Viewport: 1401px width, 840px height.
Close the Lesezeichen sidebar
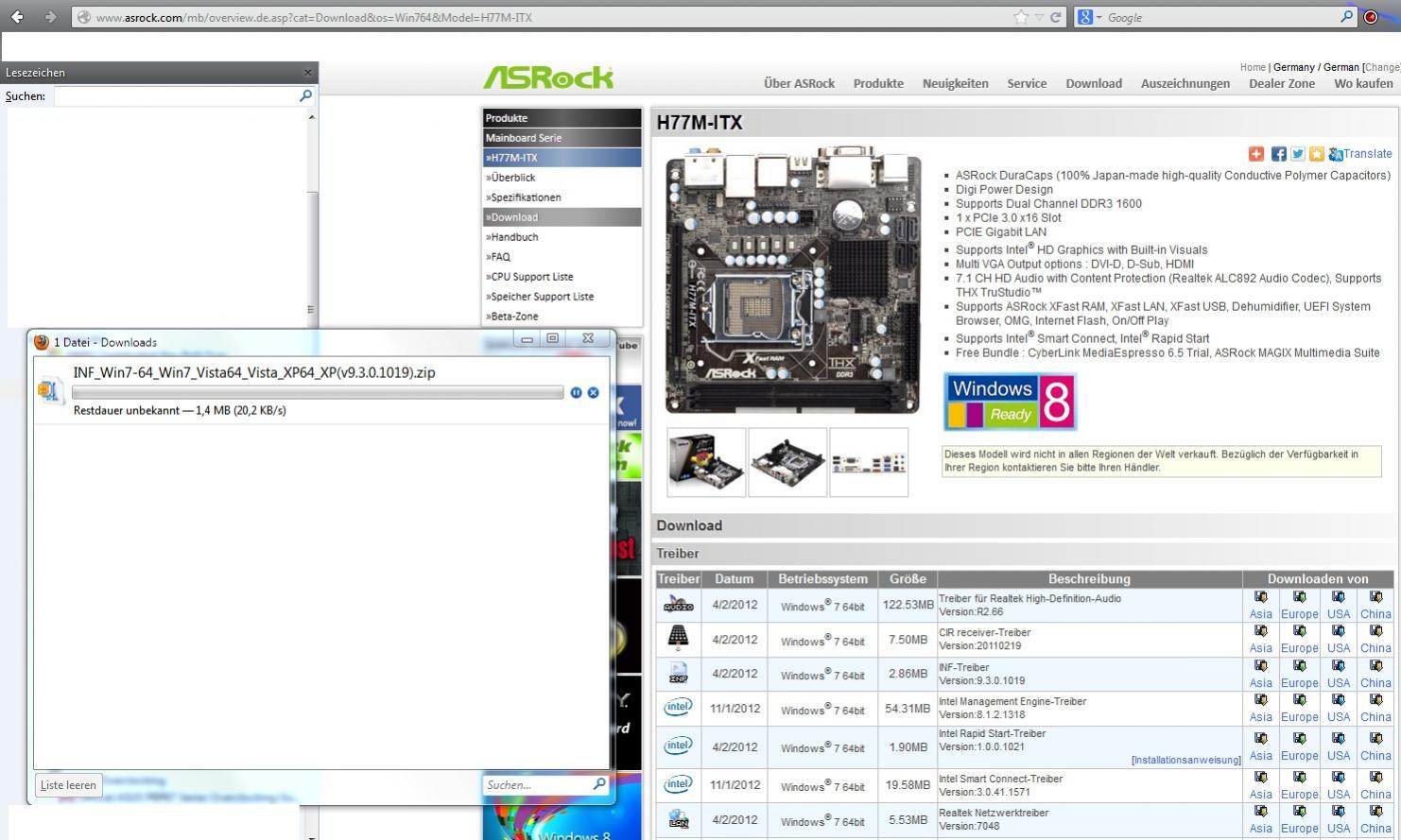[307, 72]
